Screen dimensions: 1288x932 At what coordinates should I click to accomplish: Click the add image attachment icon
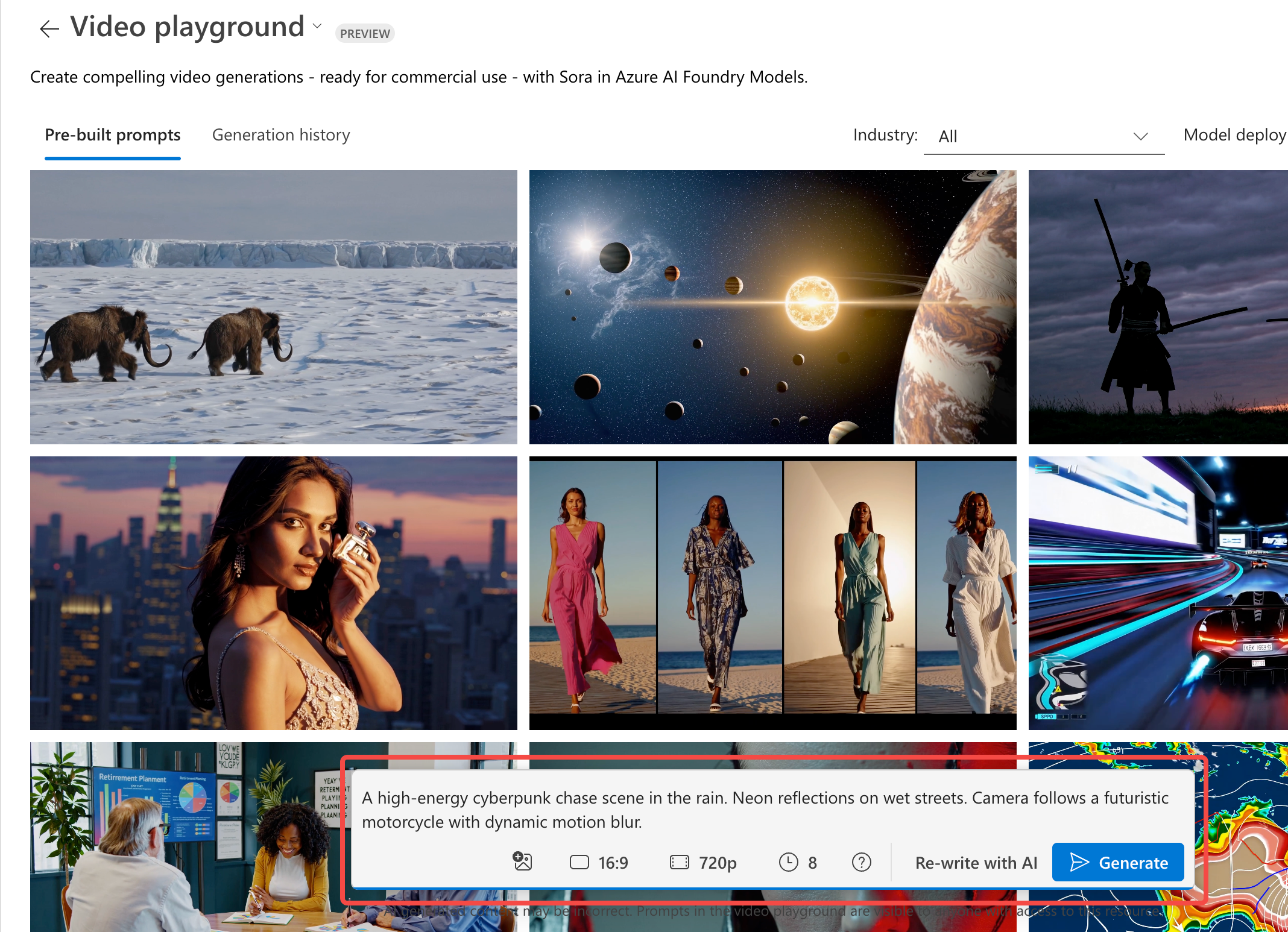(x=522, y=862)
